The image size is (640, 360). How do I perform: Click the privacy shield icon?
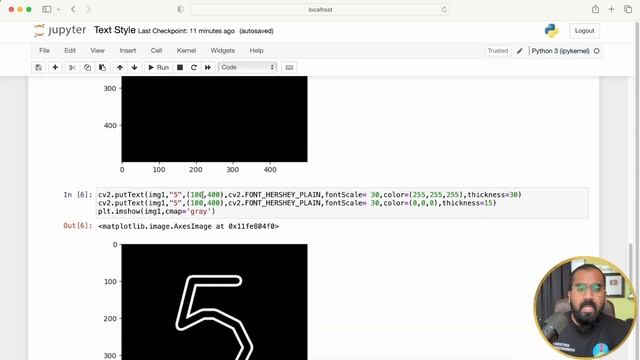point(180,9)
